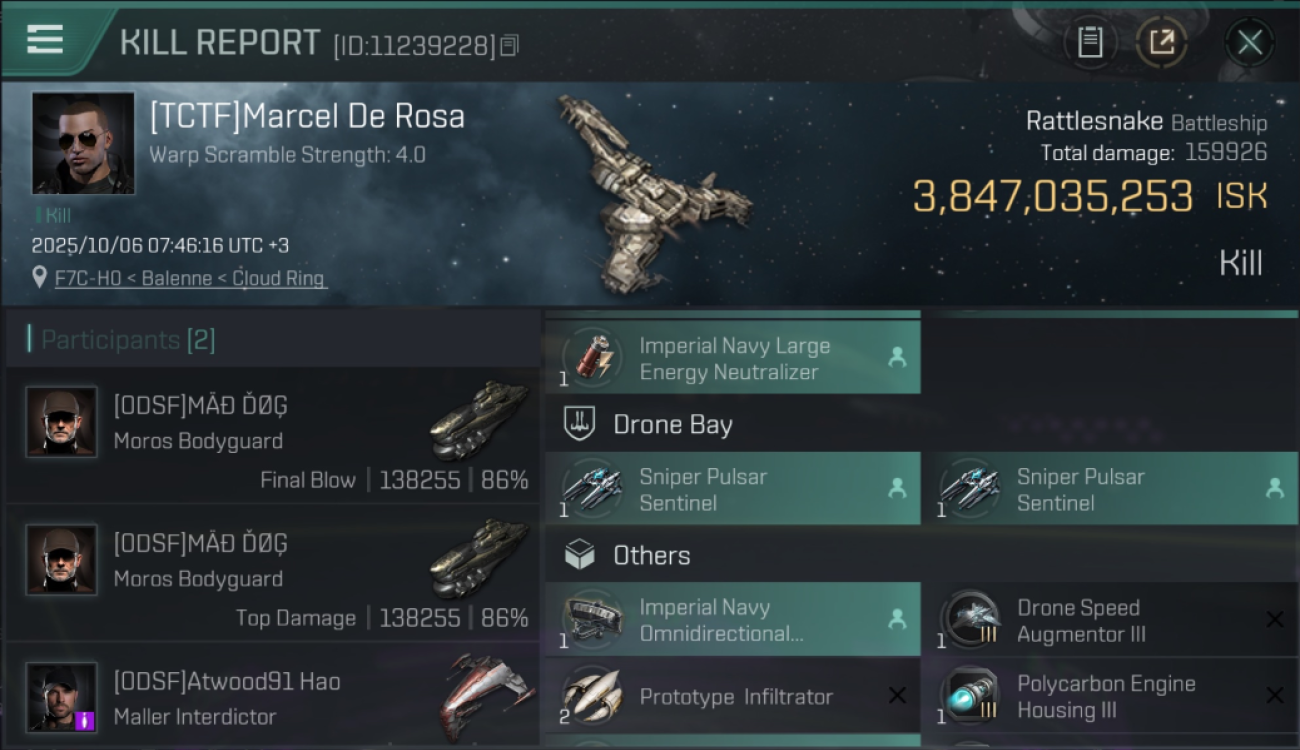Select the Prototype Infiltrator item
Viewport: 1300px width, 750px height.
point(733,696)
